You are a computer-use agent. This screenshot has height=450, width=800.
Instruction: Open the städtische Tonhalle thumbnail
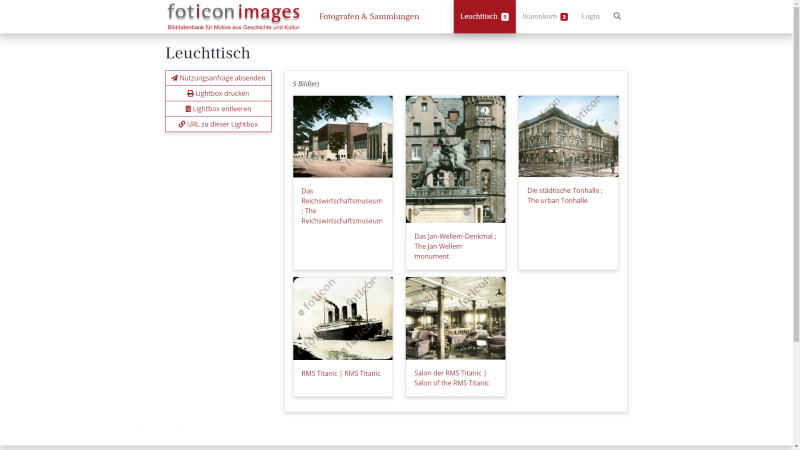pyautogui.click(x=568, y=136)
